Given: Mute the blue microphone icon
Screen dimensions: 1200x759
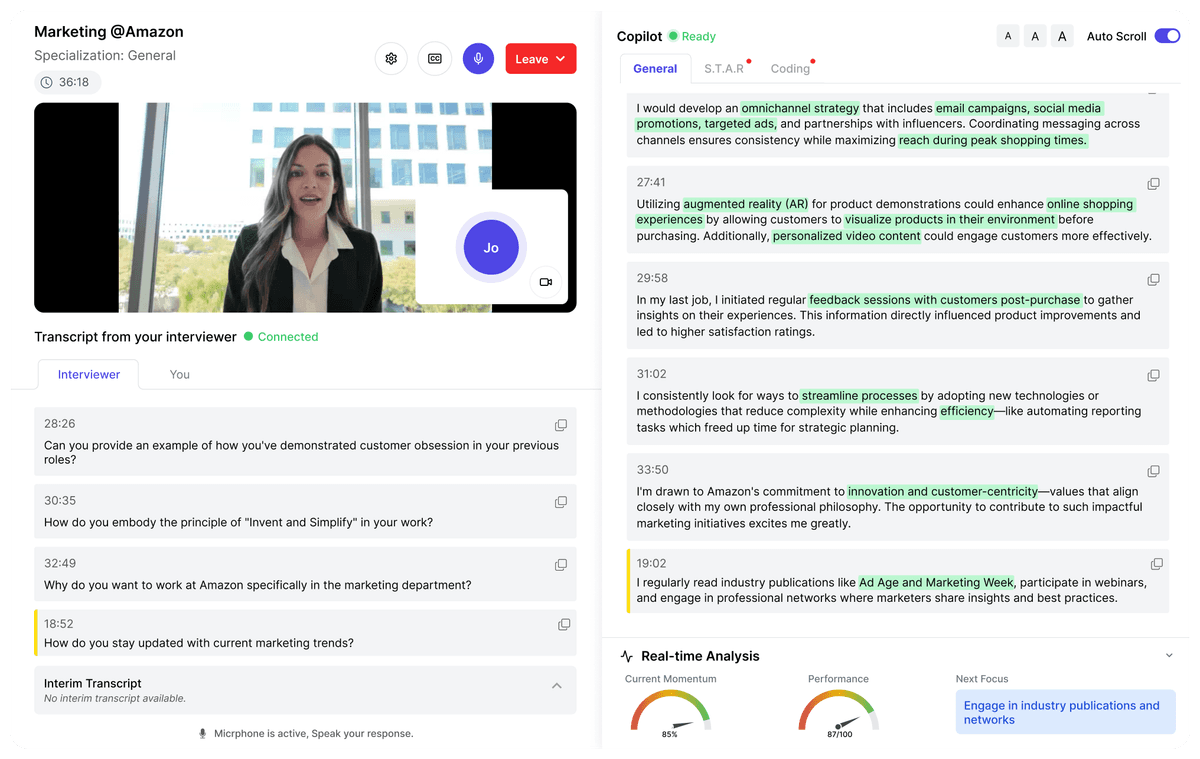Looking at the screenshot, I should (478, 58).
